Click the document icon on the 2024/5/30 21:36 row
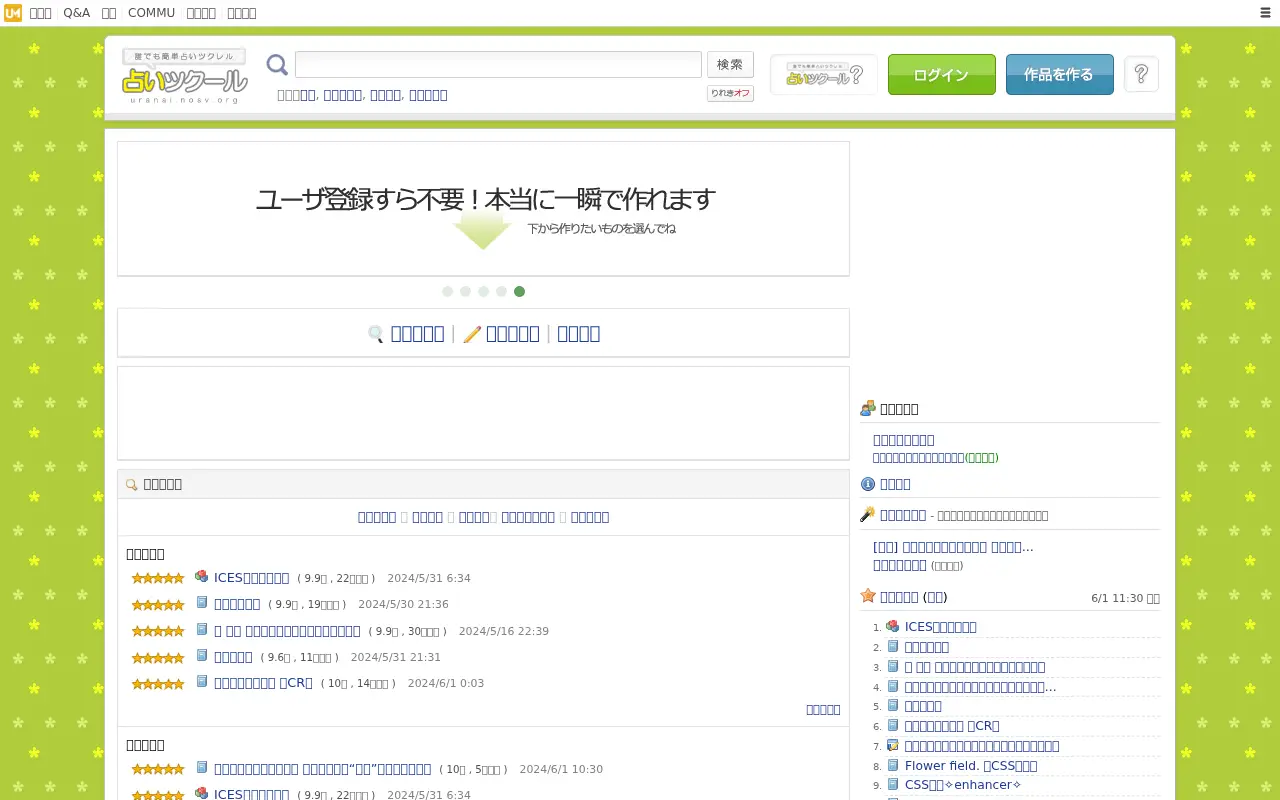This screenshot has height=800, width=1280. 202,603
